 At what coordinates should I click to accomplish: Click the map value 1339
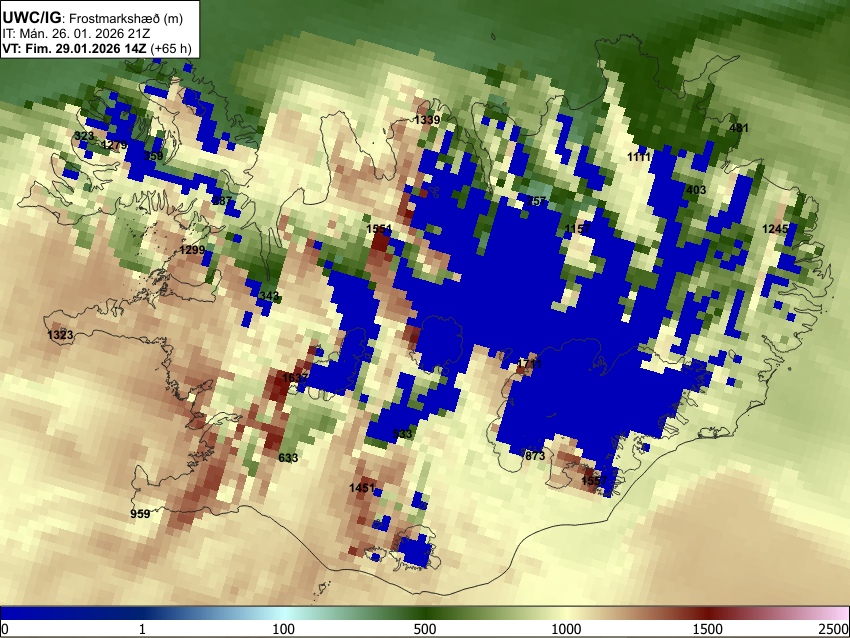pos(427,120)
